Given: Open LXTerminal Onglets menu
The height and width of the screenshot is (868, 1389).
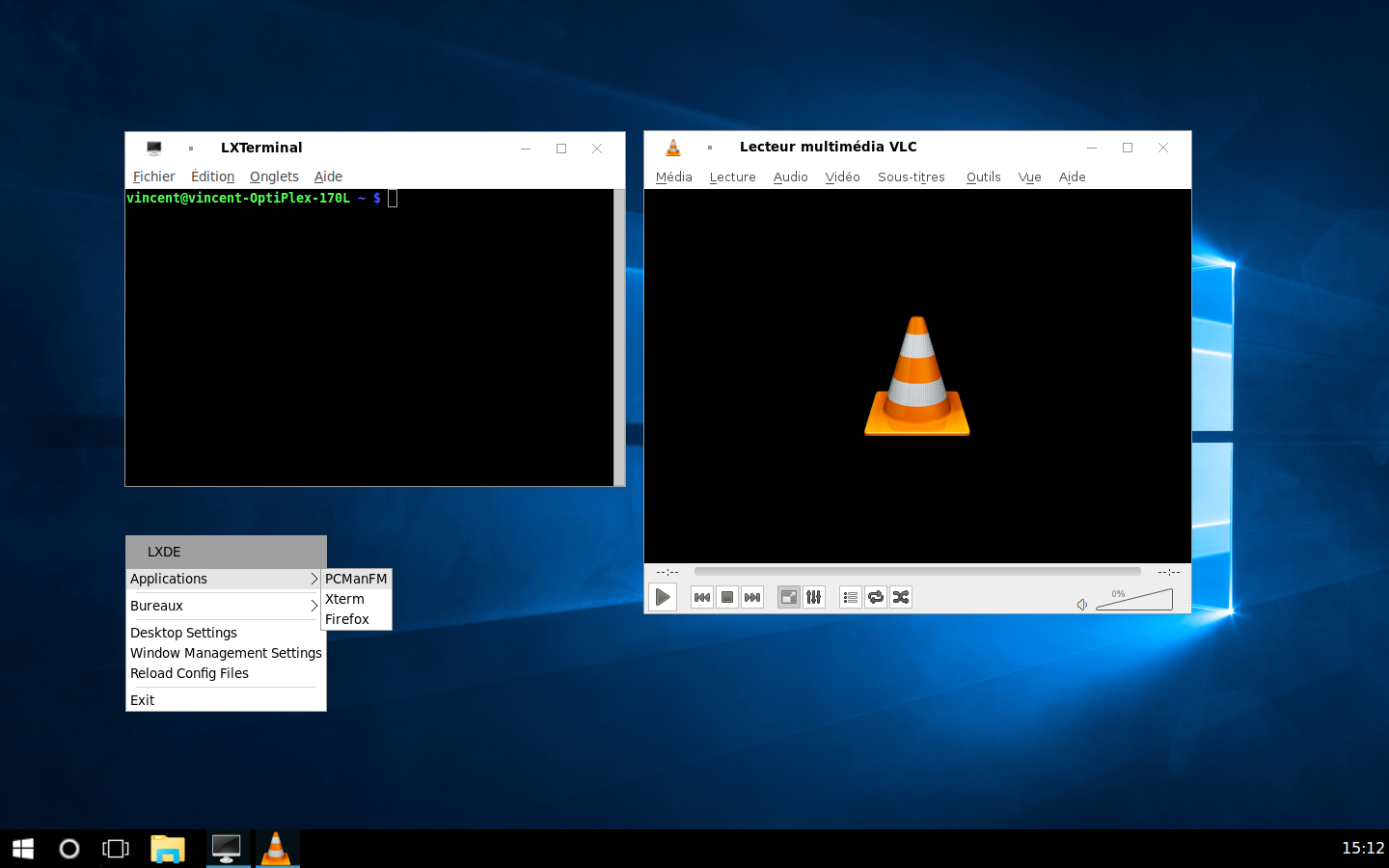Looking at the screenshot, I should 274,176.
